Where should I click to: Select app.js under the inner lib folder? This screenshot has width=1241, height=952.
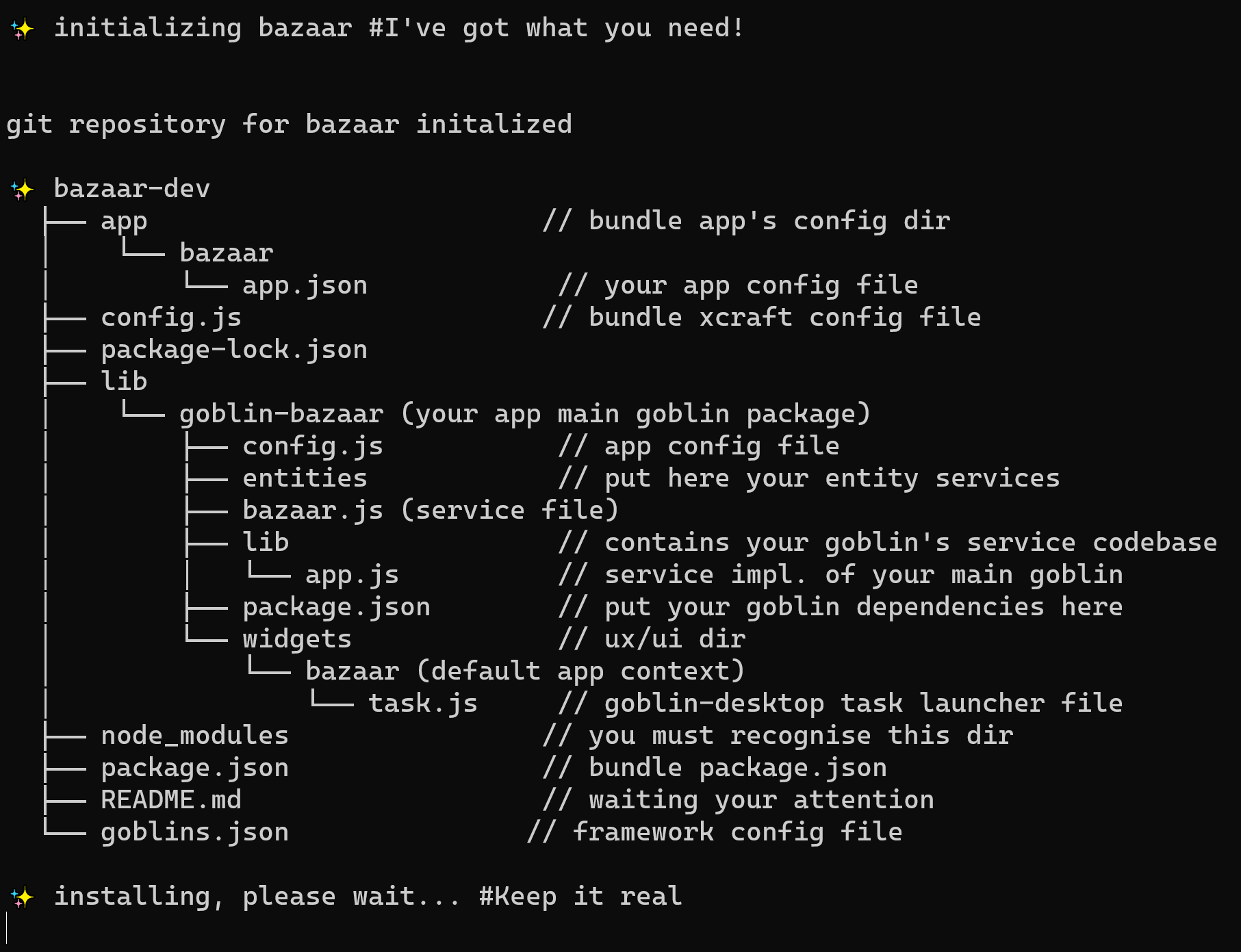pos(352,575)
